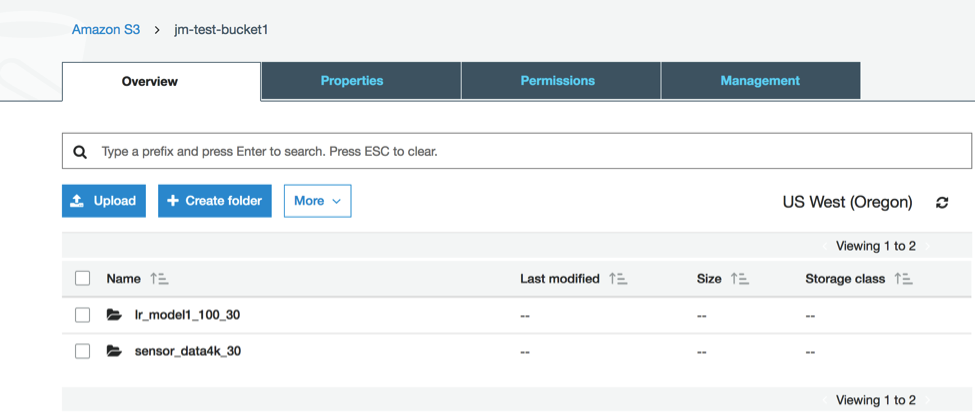The width and height of the screenshot is (975, 417).
Task: Toggle the select-all checkbox in the header
Action: tap(83, 279)
